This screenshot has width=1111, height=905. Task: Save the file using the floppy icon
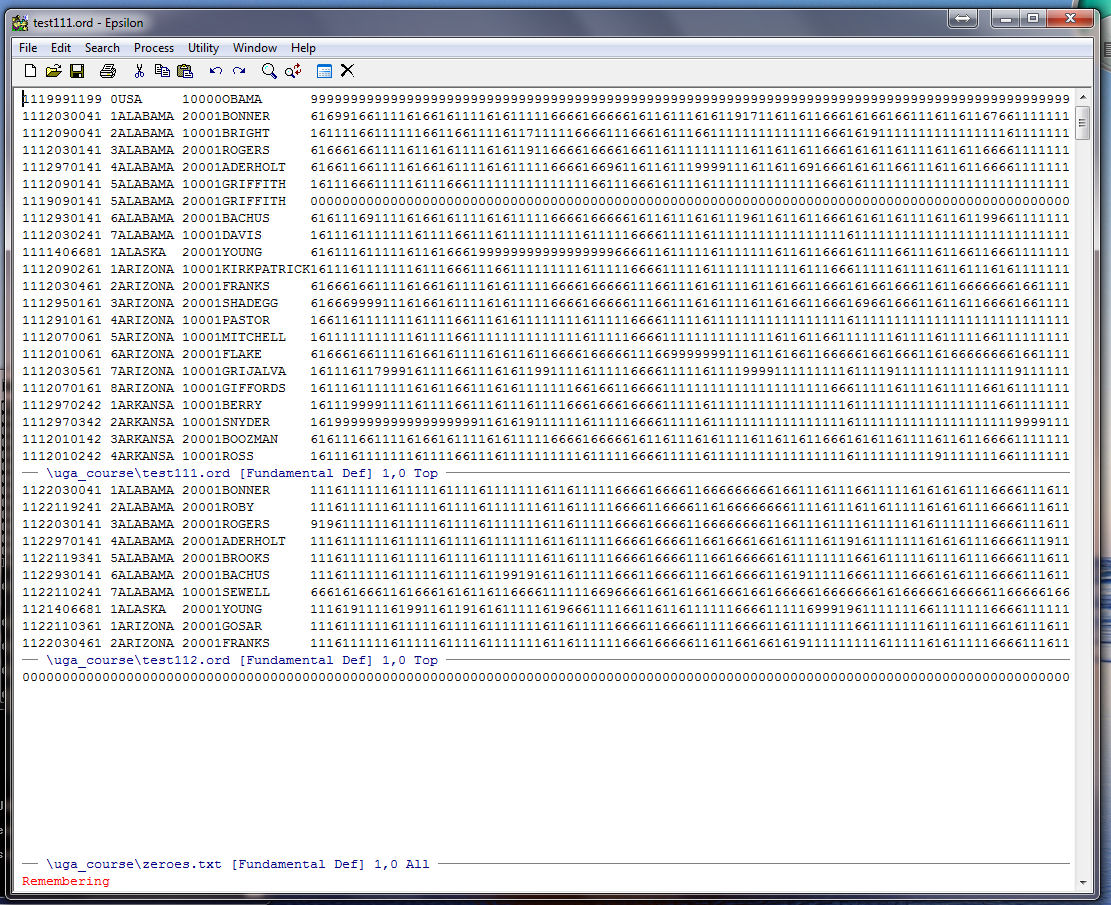(77, 71)
